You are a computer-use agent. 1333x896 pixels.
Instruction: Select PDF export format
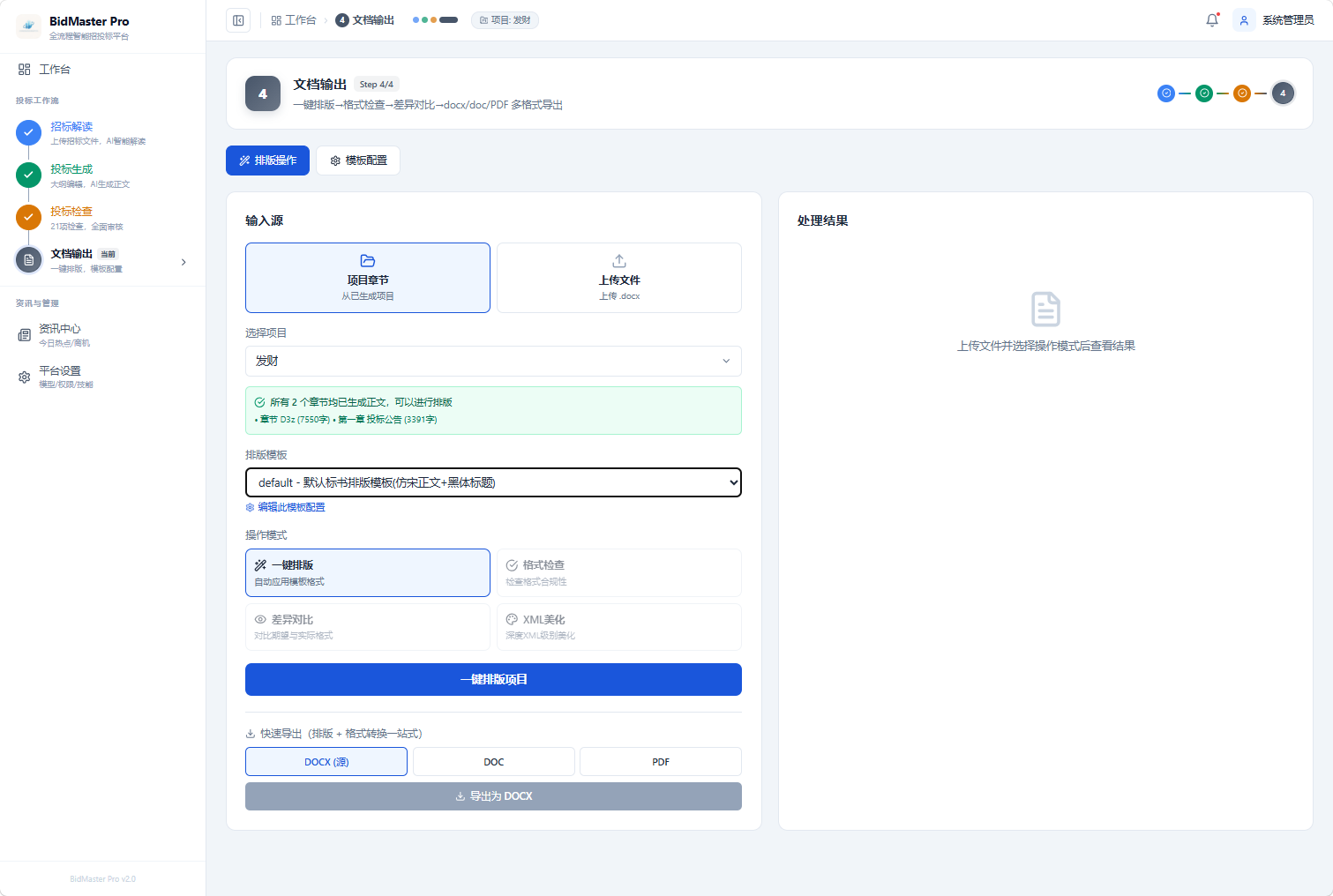(x=661, y=762)
